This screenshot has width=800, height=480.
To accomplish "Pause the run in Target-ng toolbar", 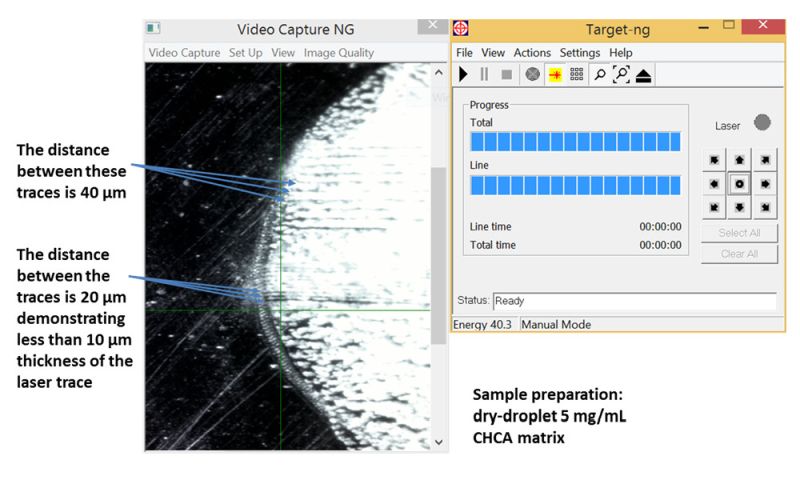I will pos(484,74).
